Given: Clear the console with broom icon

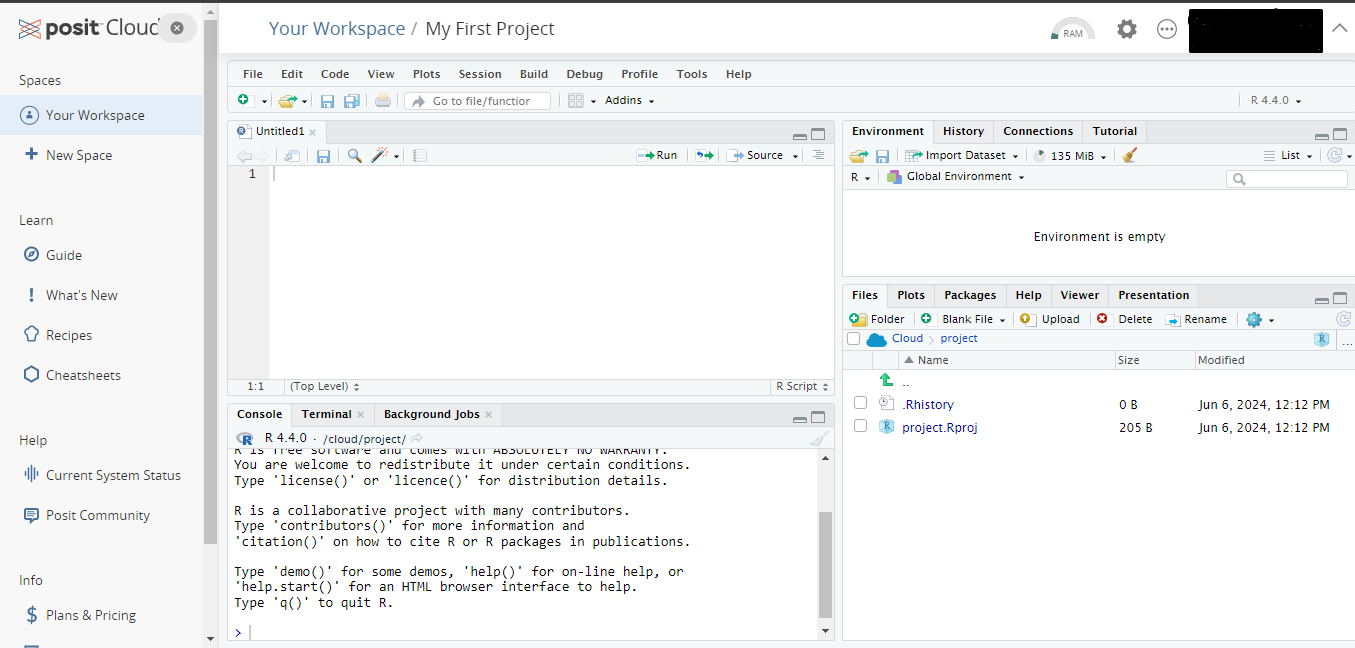Looking at the screenshot, I should 819,439.
